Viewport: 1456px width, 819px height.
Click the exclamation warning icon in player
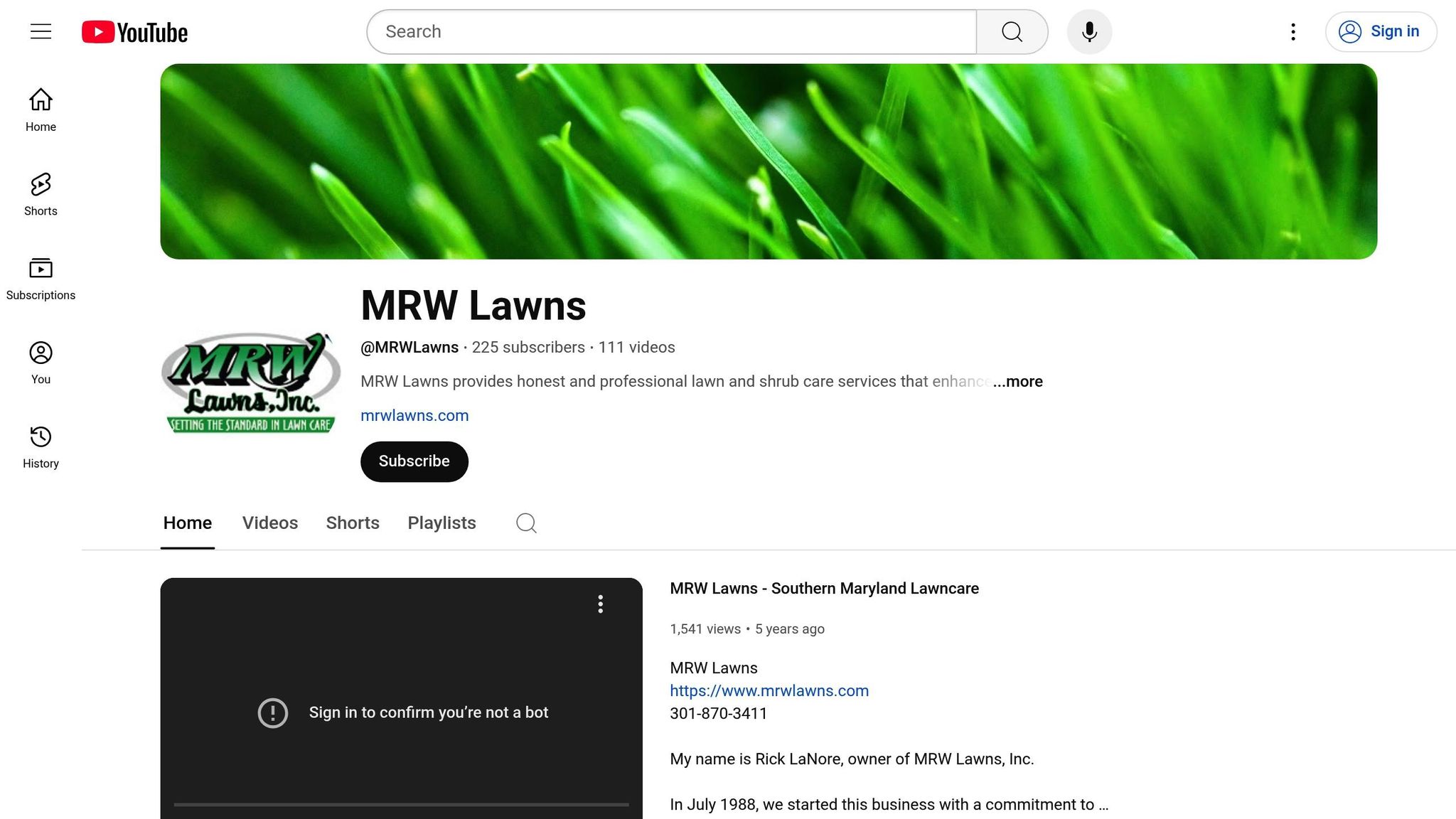tap(272, 713)
